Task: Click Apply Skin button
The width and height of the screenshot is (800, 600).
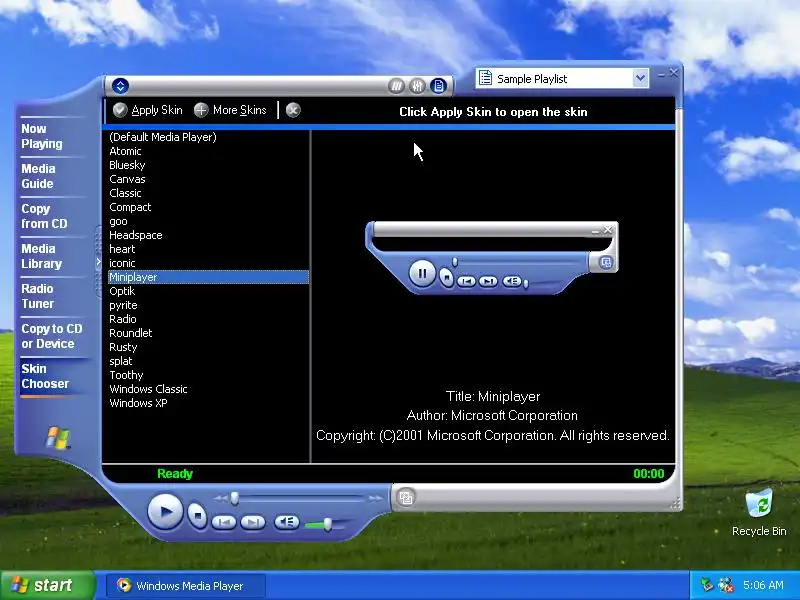Action: 147,110
